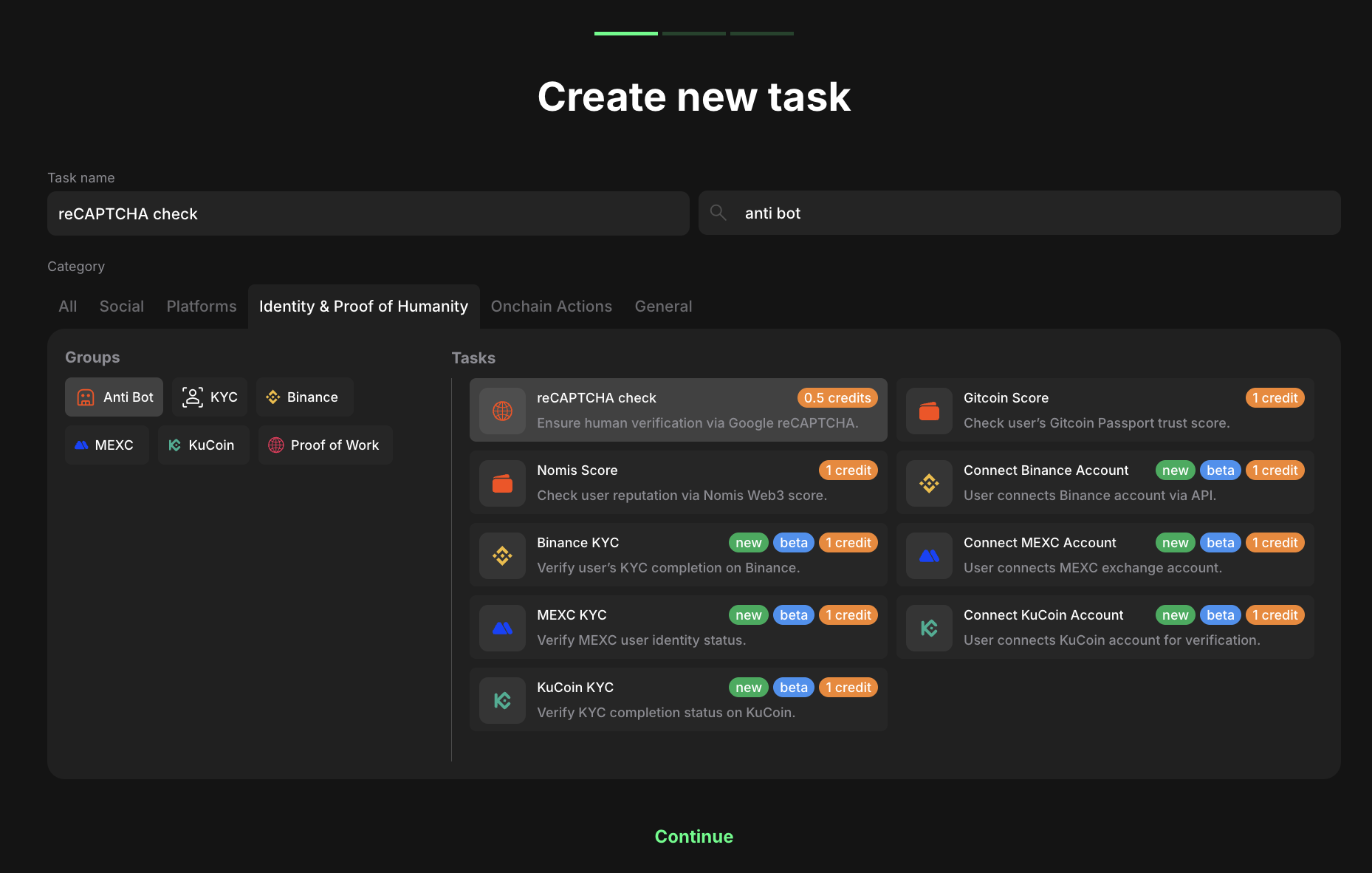Click the KuCoin group logo icon
The height and width of the screenshot is (873, 1372).
[175, 445]
